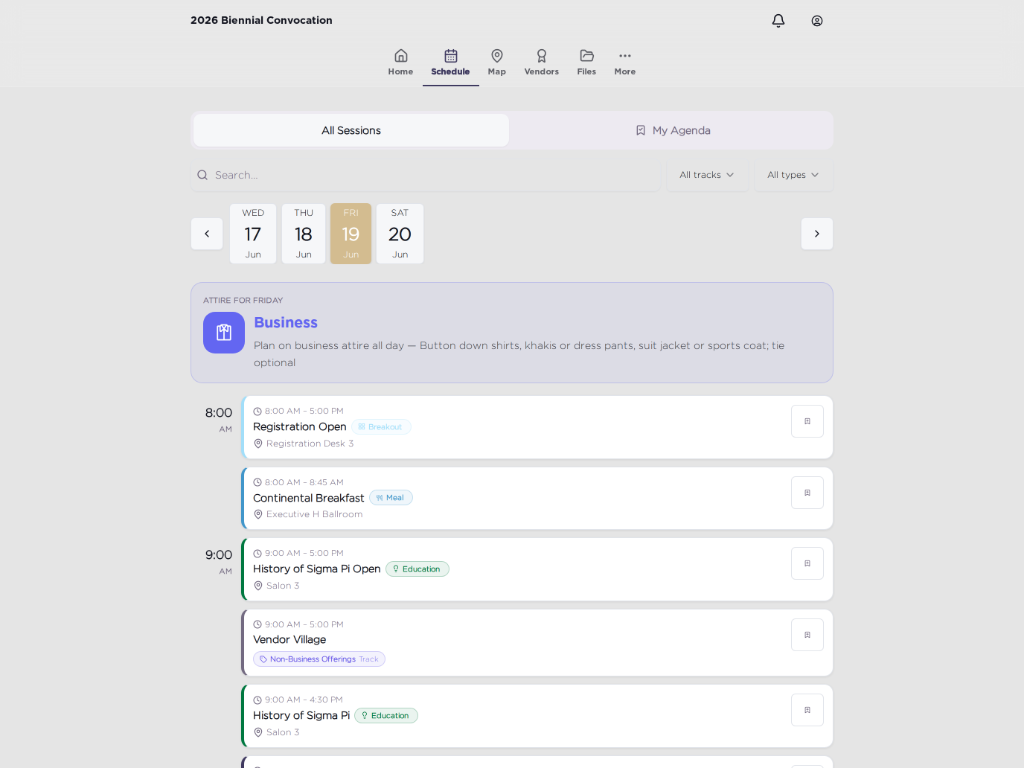Image resolution: width=1024 pixels, height=768 pixels.
Task: Open the Map tab
Action: (x=496, y=63)
